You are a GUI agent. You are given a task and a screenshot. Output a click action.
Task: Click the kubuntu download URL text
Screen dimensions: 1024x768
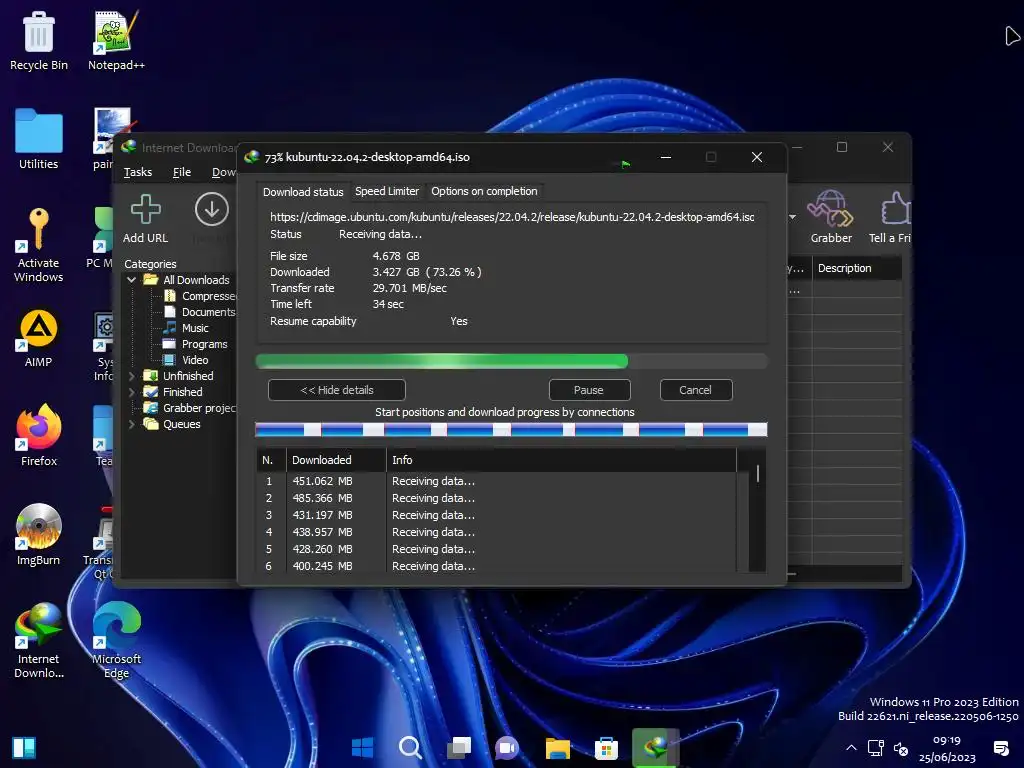tap(512, 217)
